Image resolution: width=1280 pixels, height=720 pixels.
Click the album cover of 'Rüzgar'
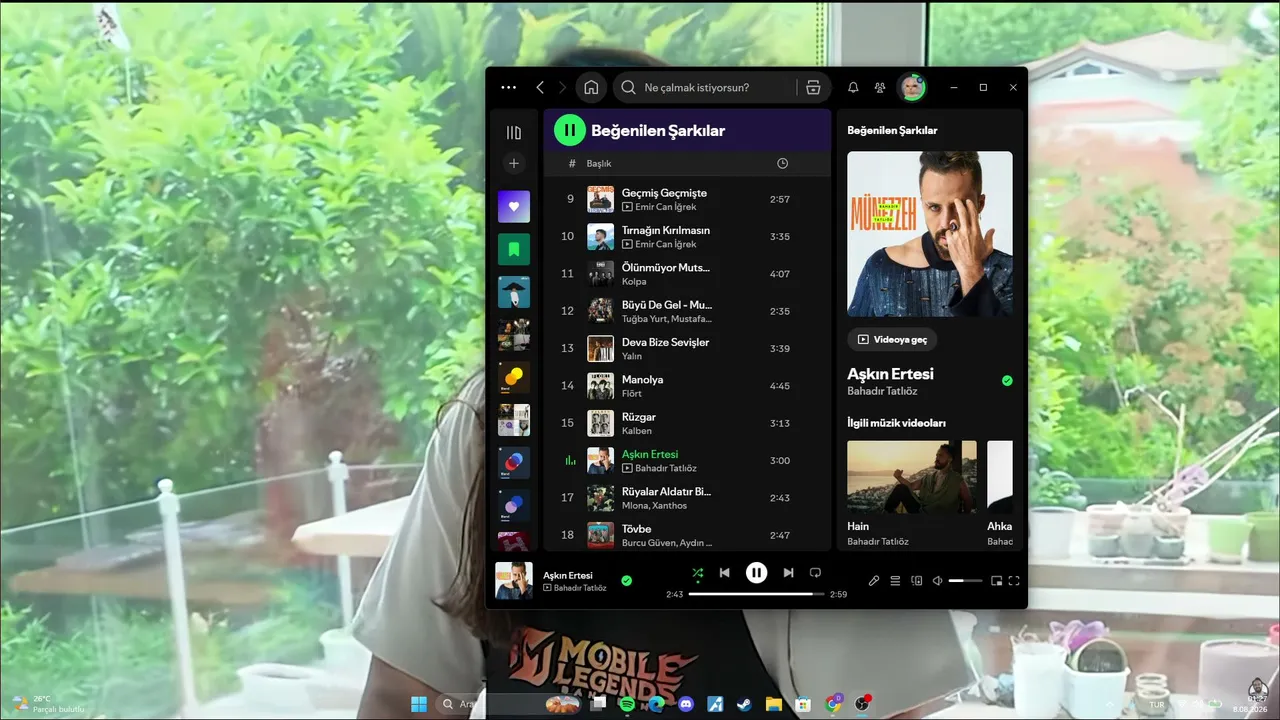coord(600,423)
